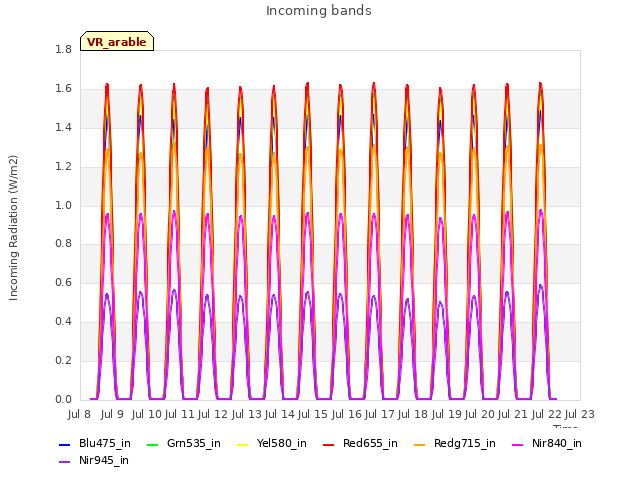The height and width of the screenshot is (480, 640).
Task: Click the 0.6 y-axis tick value
Action: 63,282
